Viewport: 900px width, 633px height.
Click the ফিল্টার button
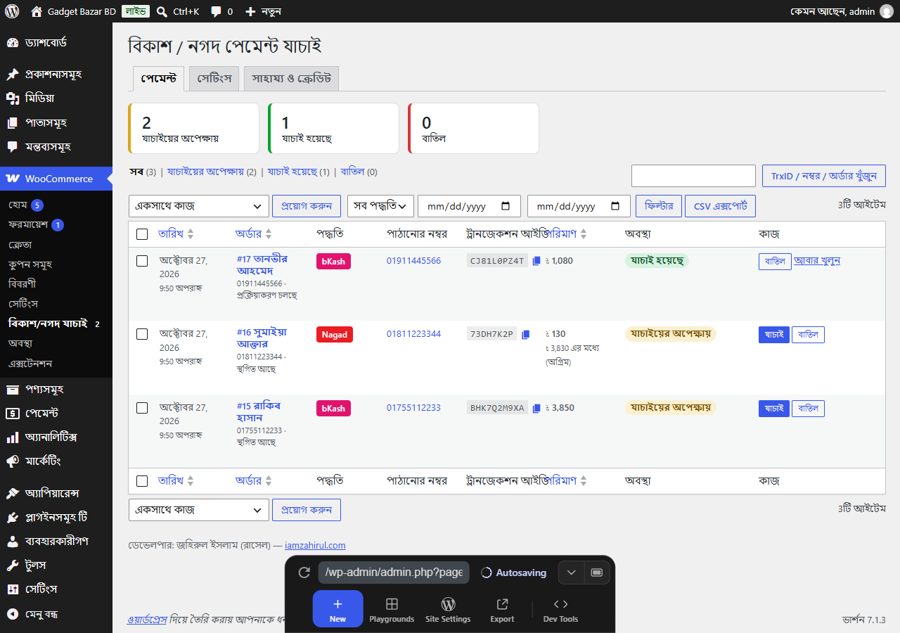pos(658,206)
